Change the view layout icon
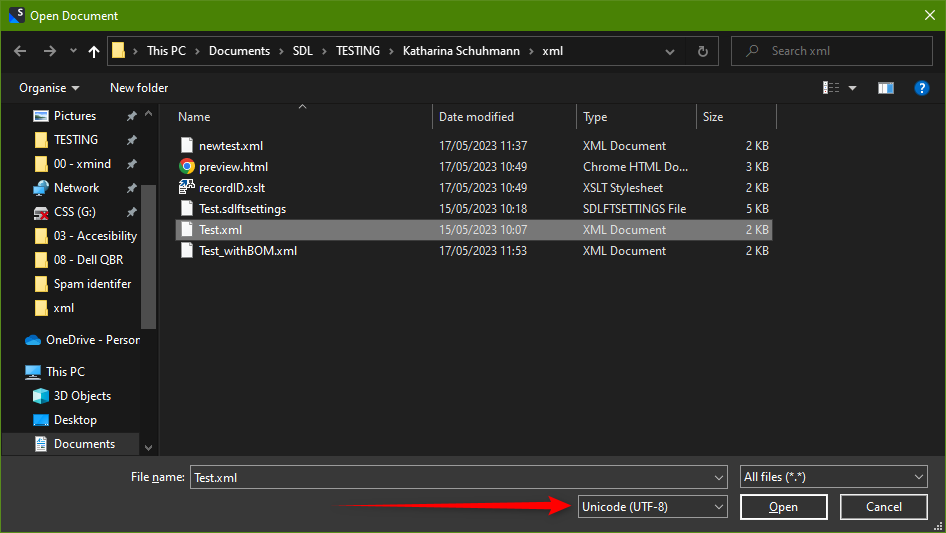The height and width of the screenshot is (533, 946). [x=831, y=88]
